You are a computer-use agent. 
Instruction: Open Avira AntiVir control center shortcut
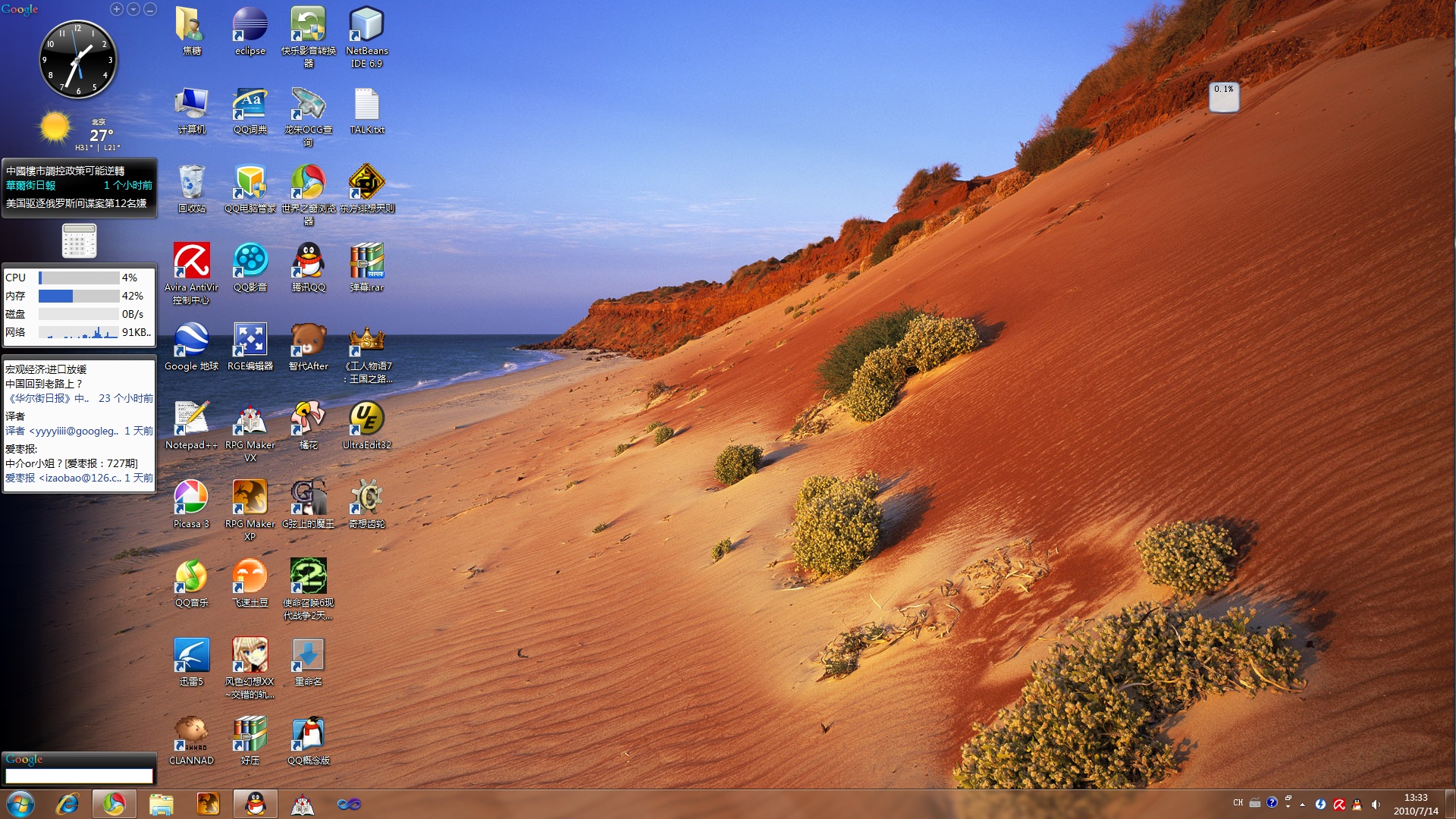pos(191,274)
